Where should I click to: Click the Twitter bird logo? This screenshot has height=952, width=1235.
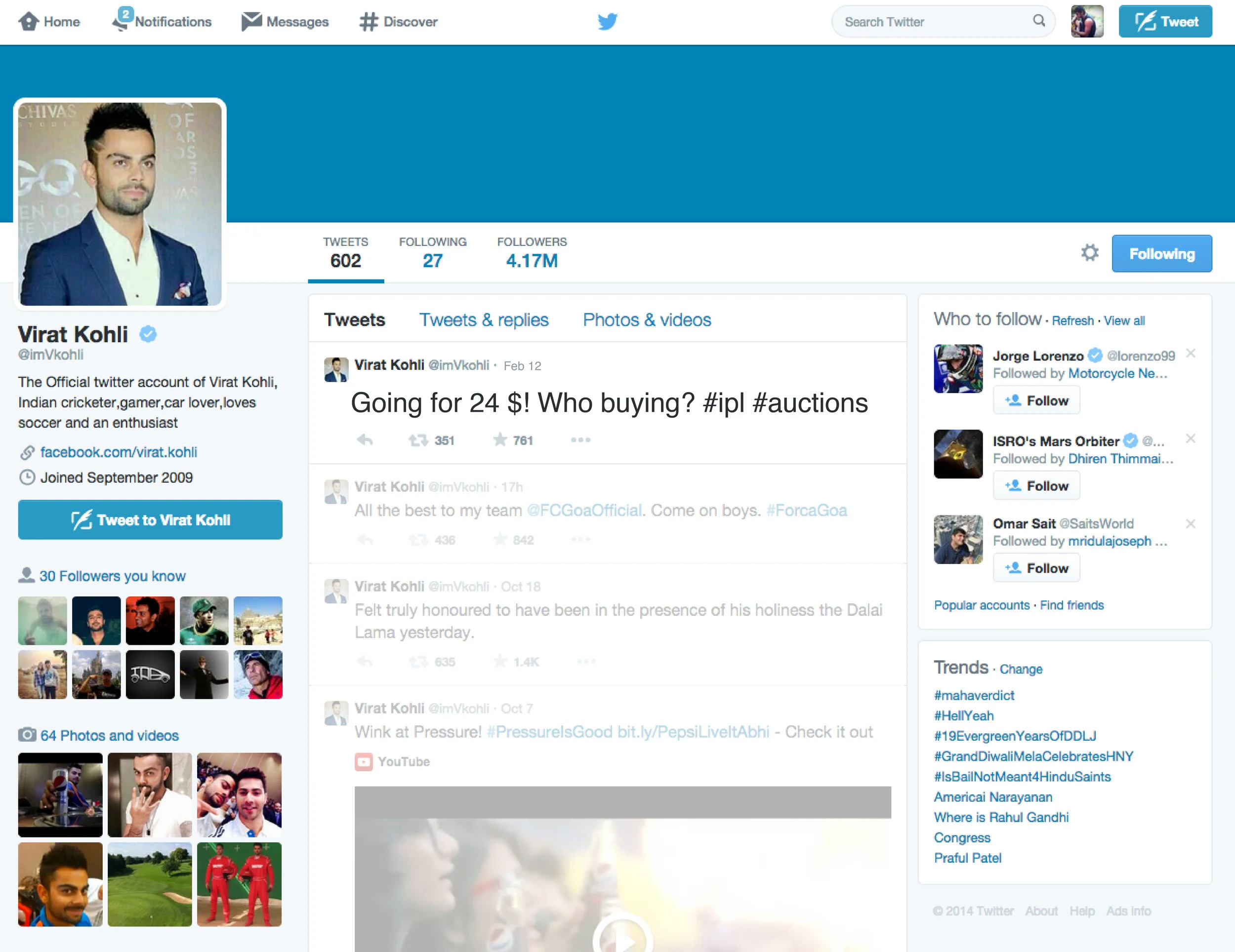tap(607, 22)
